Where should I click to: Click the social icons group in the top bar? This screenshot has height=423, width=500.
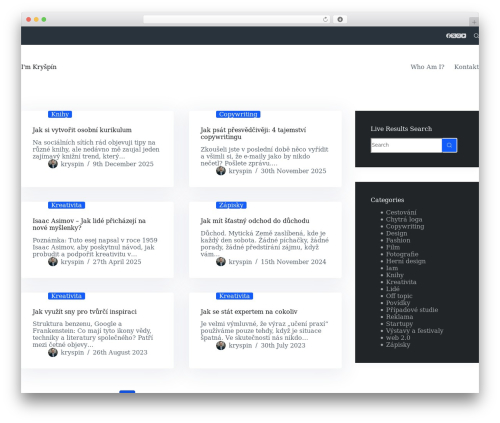[456, 36]
